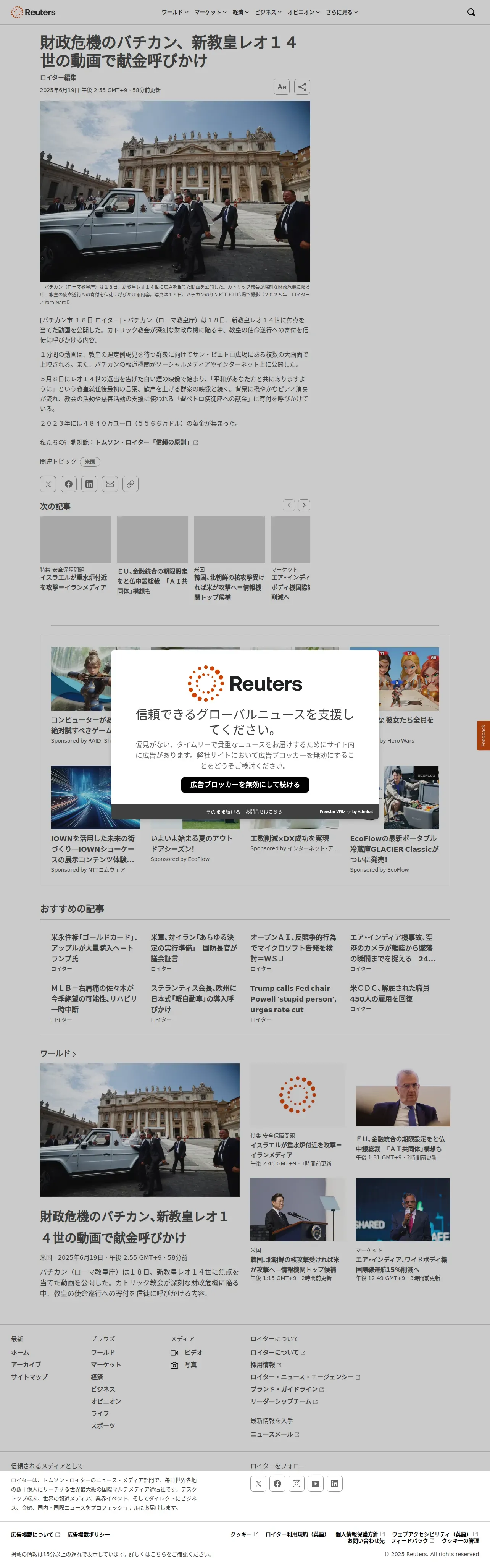Viewport: 490px width, 1568px height.
Task: Click そのまま続ける link in popup
Action: (x=223, y=811)
